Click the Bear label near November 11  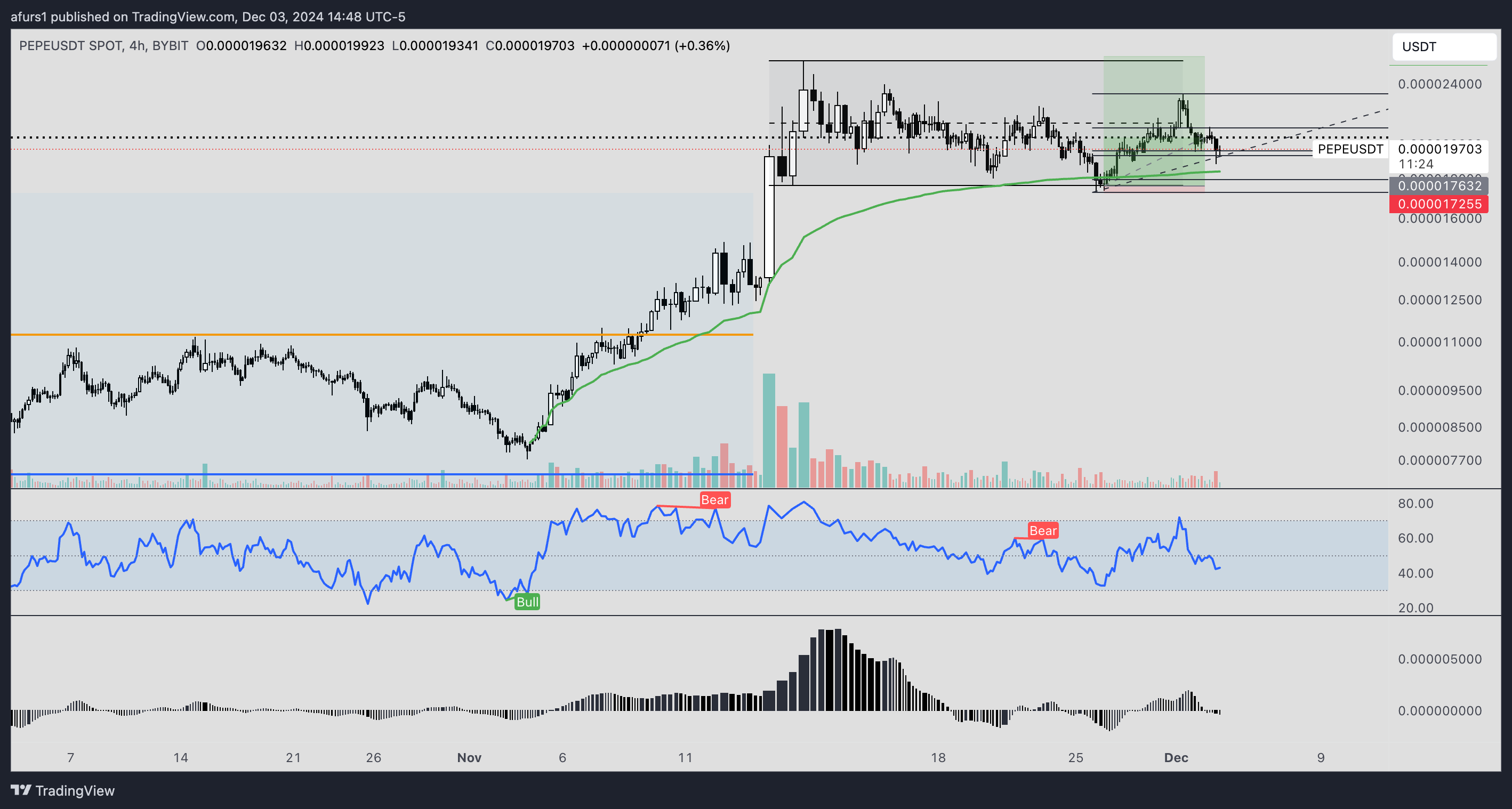(x=714, y=500)
